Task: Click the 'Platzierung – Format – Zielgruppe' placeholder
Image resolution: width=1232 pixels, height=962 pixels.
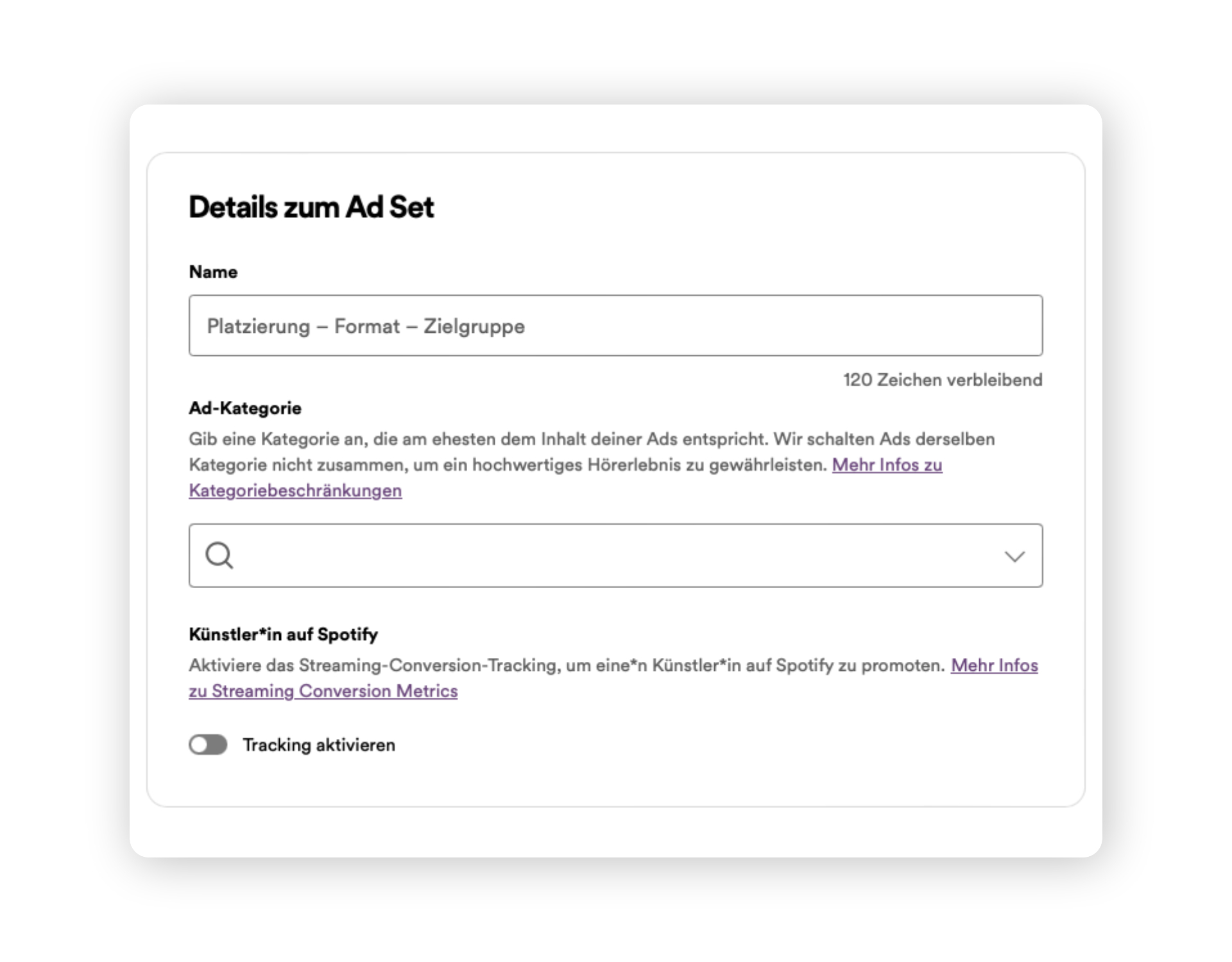Action: 366,326
